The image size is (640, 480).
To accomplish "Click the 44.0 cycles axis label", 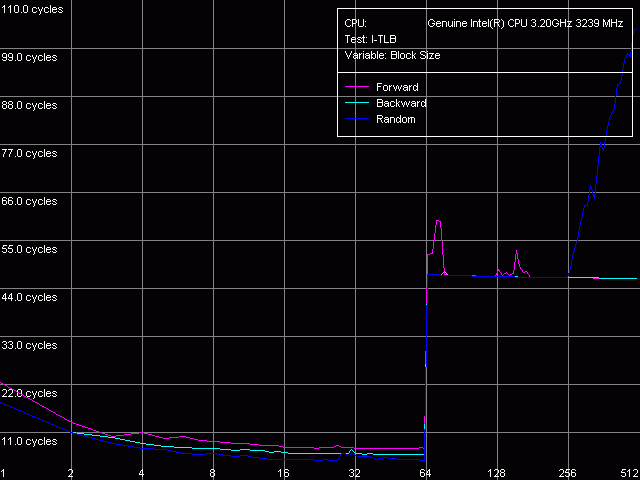I will click(x=29, y=297).
